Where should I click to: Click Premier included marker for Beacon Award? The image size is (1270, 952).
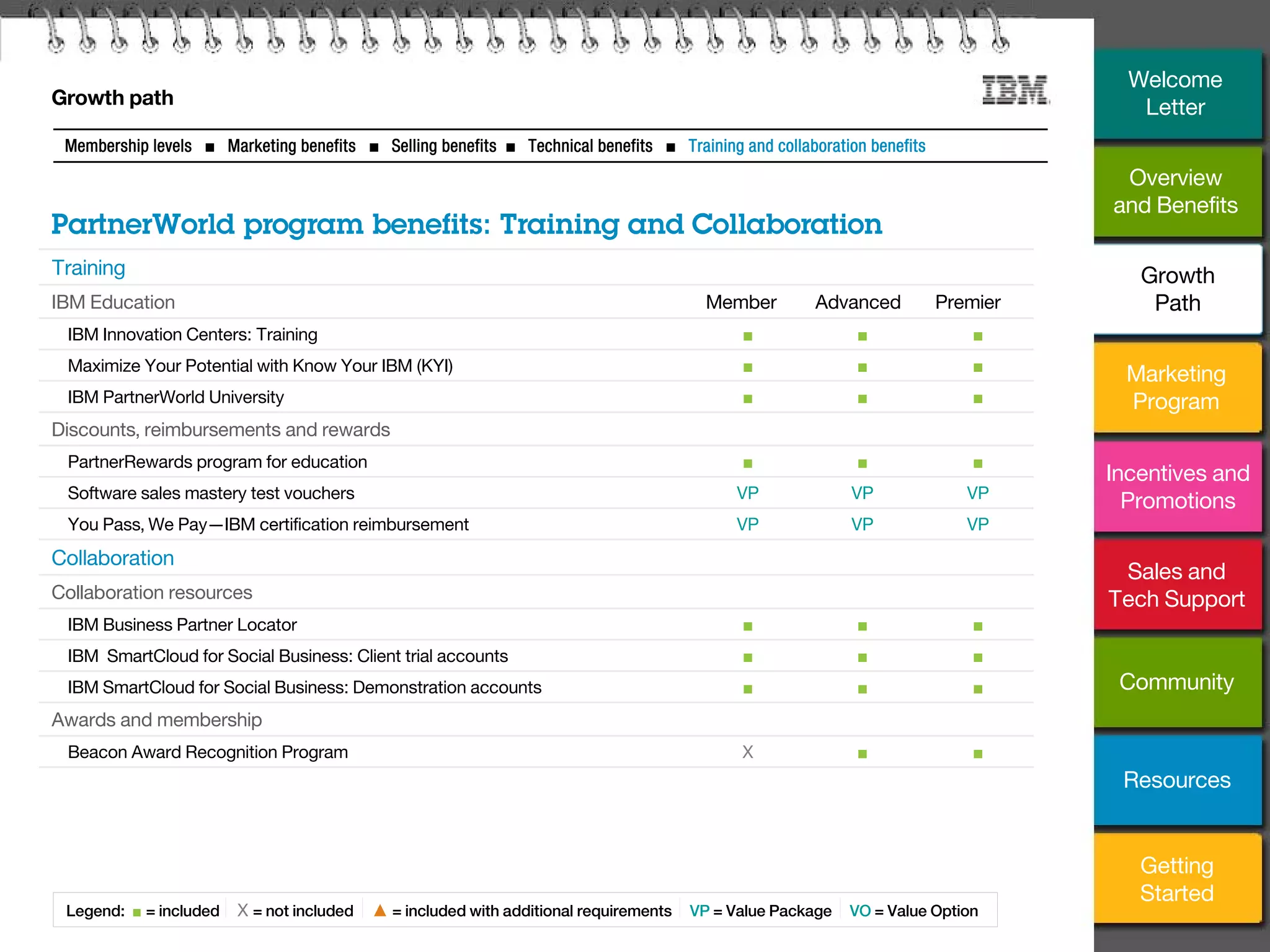(x=978, y=754)
